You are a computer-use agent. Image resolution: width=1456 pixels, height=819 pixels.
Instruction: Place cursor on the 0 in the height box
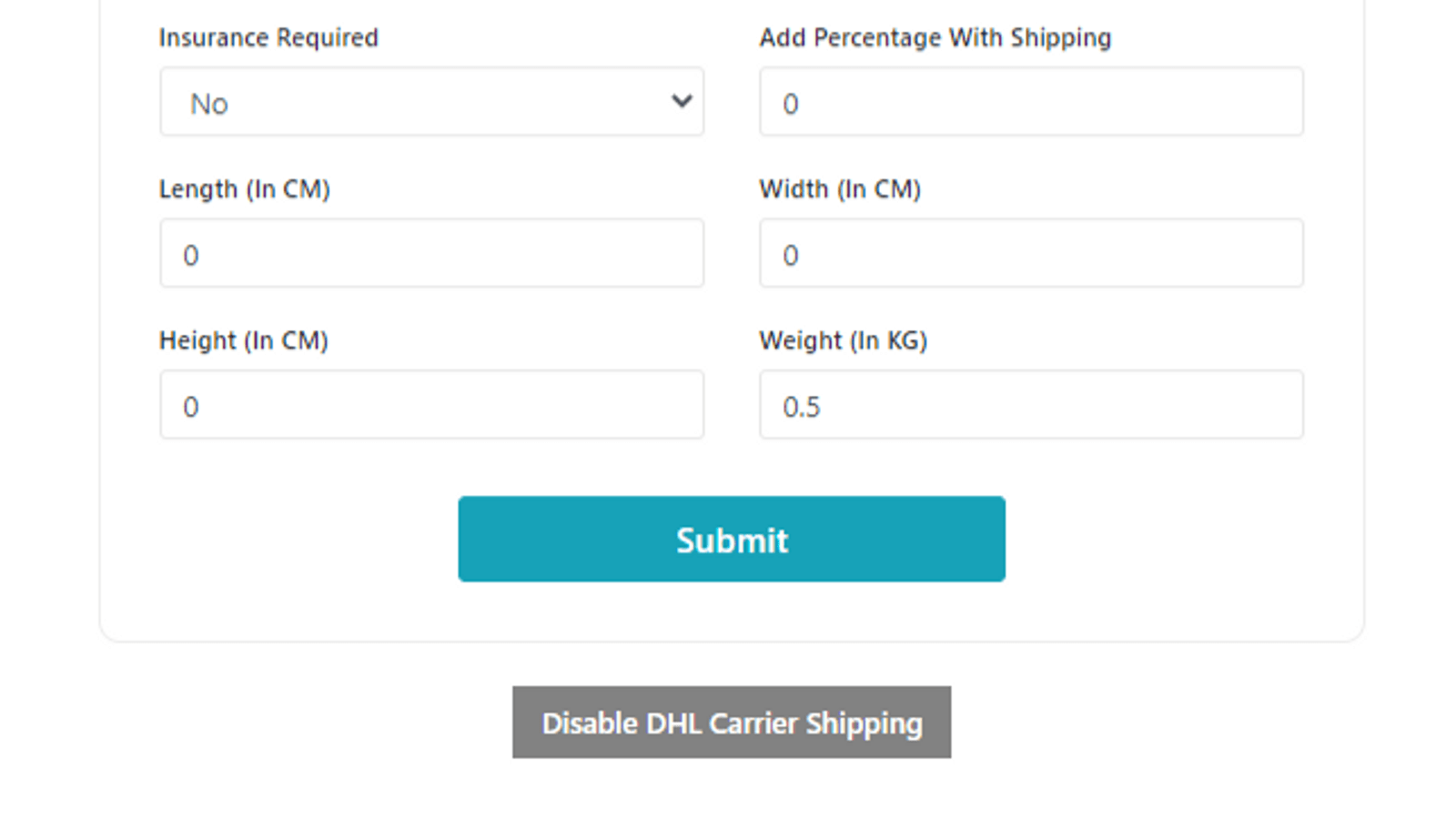click(x=191, y=407)
